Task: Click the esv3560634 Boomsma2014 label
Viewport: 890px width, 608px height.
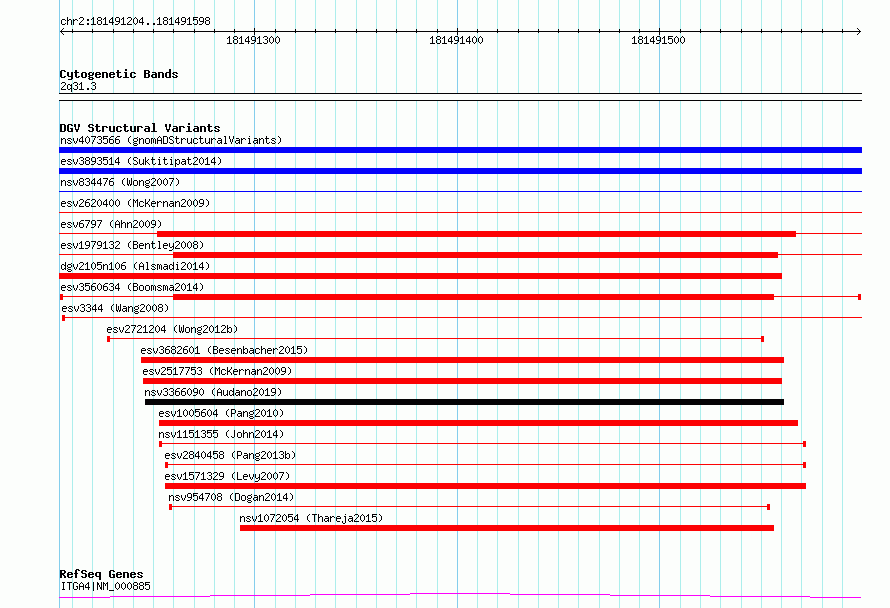Action: (132, 287)
